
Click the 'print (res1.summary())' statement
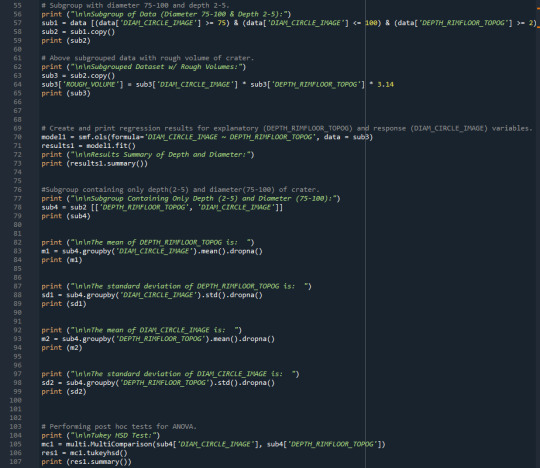click(86, 462)
